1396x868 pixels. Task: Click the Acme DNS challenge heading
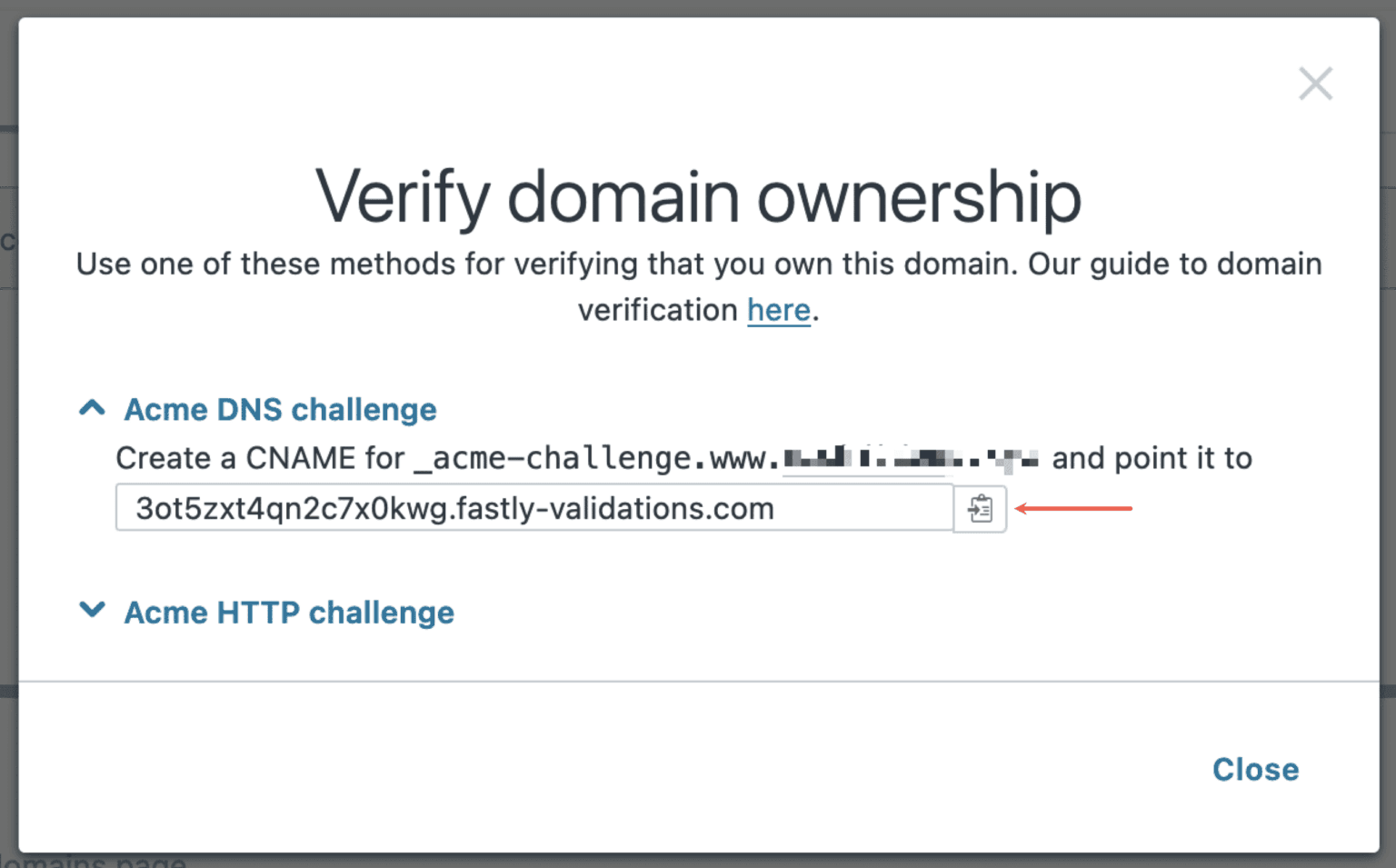(280, 410)
